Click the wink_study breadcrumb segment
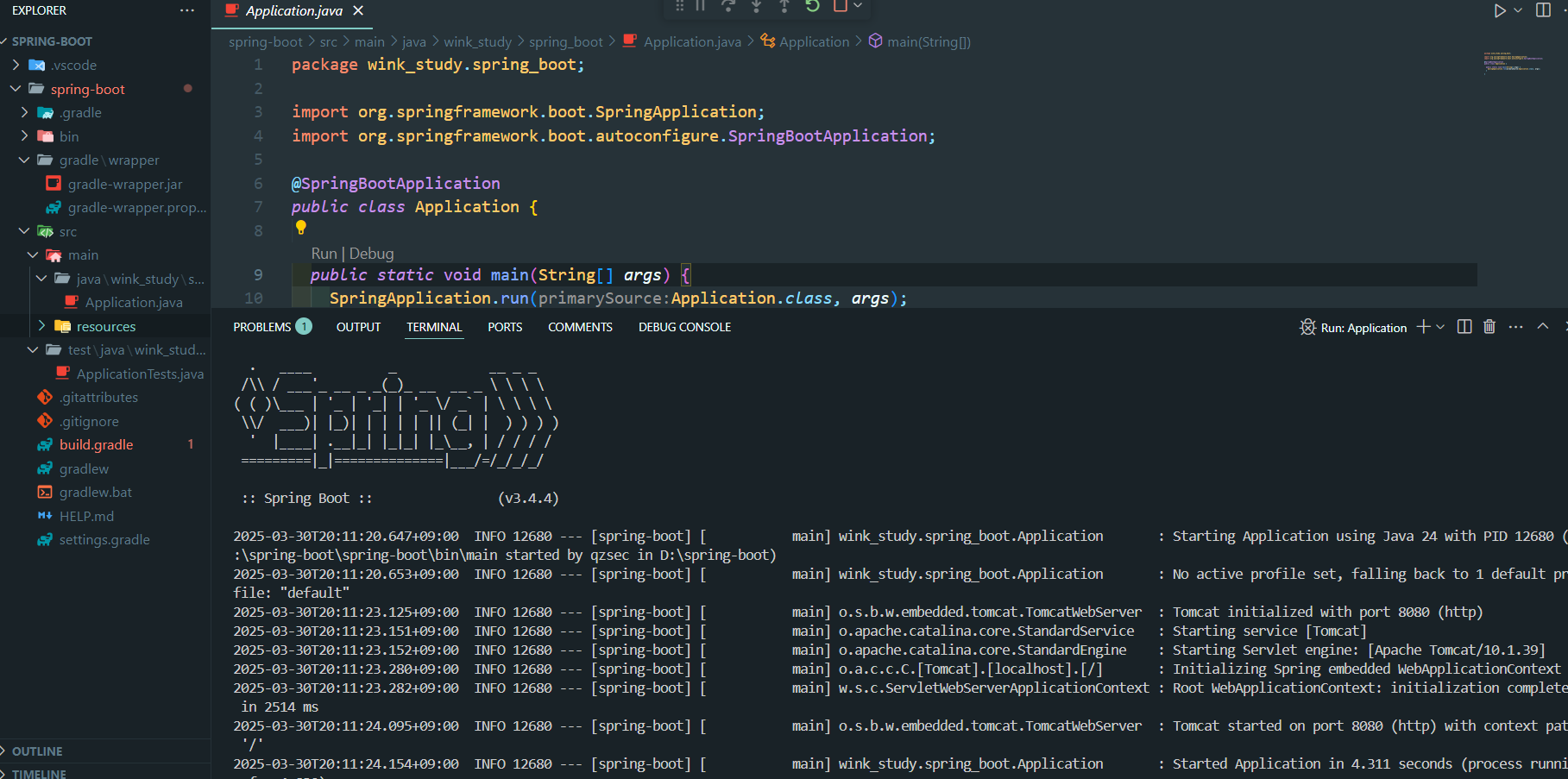This screenshot has width=1568, height=779. (477, 41)
